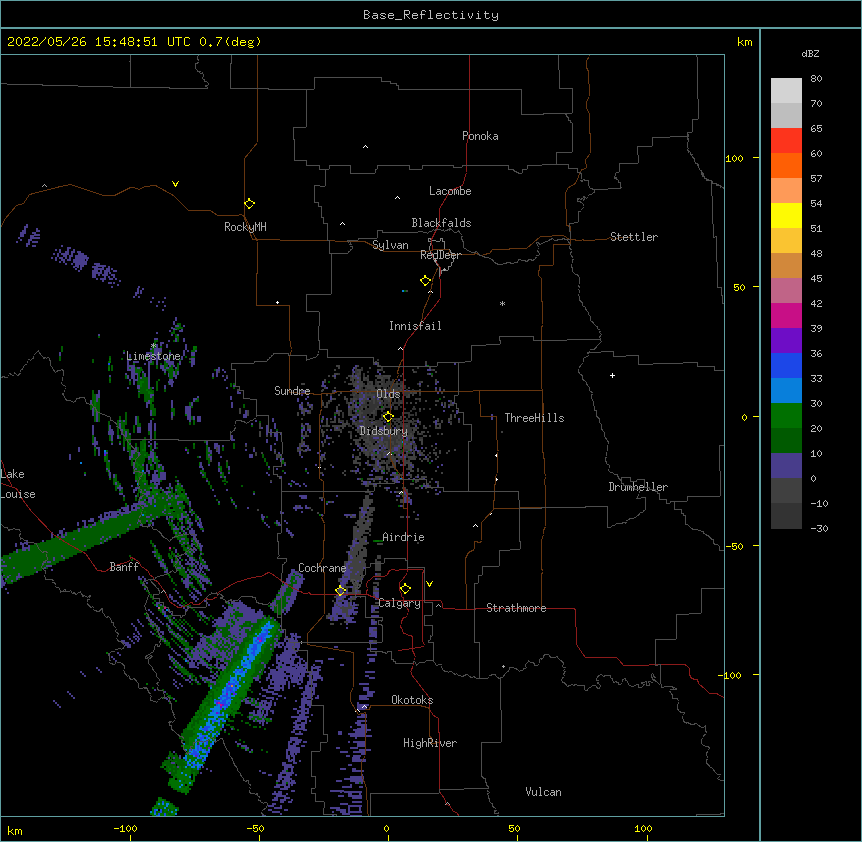
Task: Select the dusty pink 45 dBZ color band
Action: pyautogui.click(x=786, y=291)
